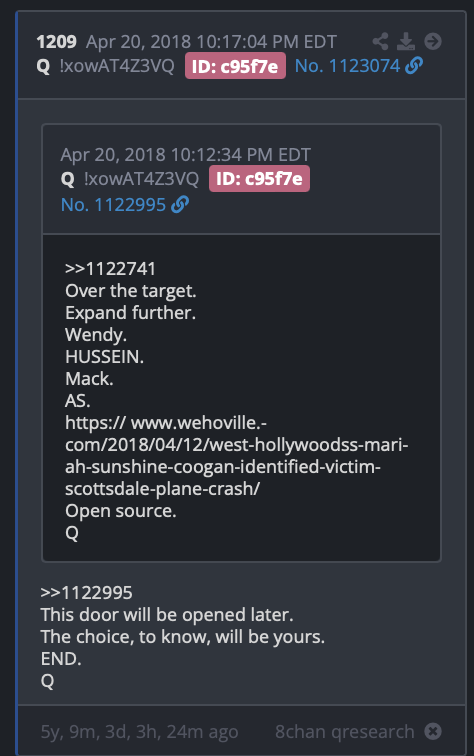Click the >>1122741 reply reference
Viewport: 474px width, 756px height.
pyautogui.click(x=110, y=269)
